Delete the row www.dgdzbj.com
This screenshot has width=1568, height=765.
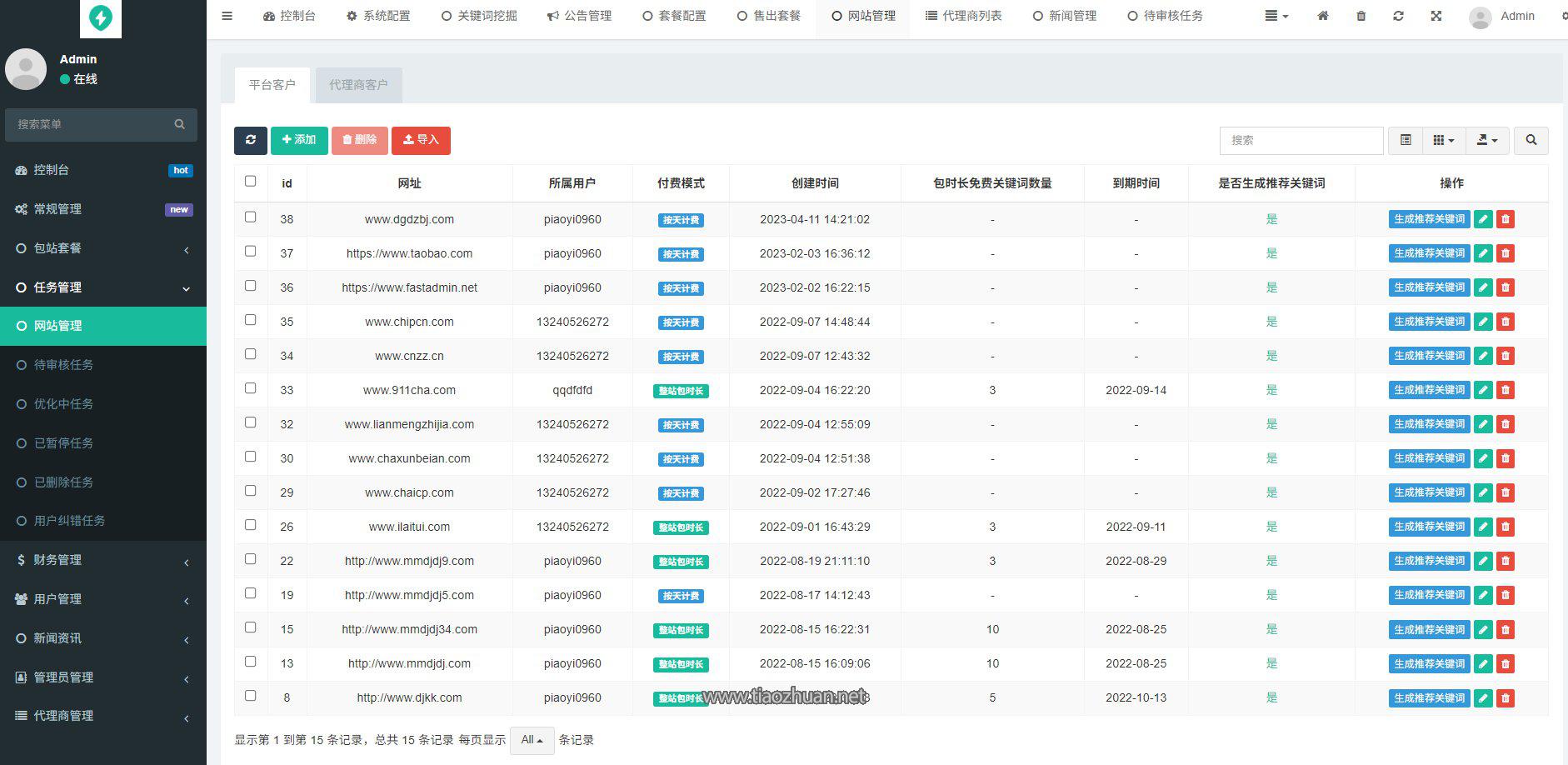click(x=1506, y=219)
